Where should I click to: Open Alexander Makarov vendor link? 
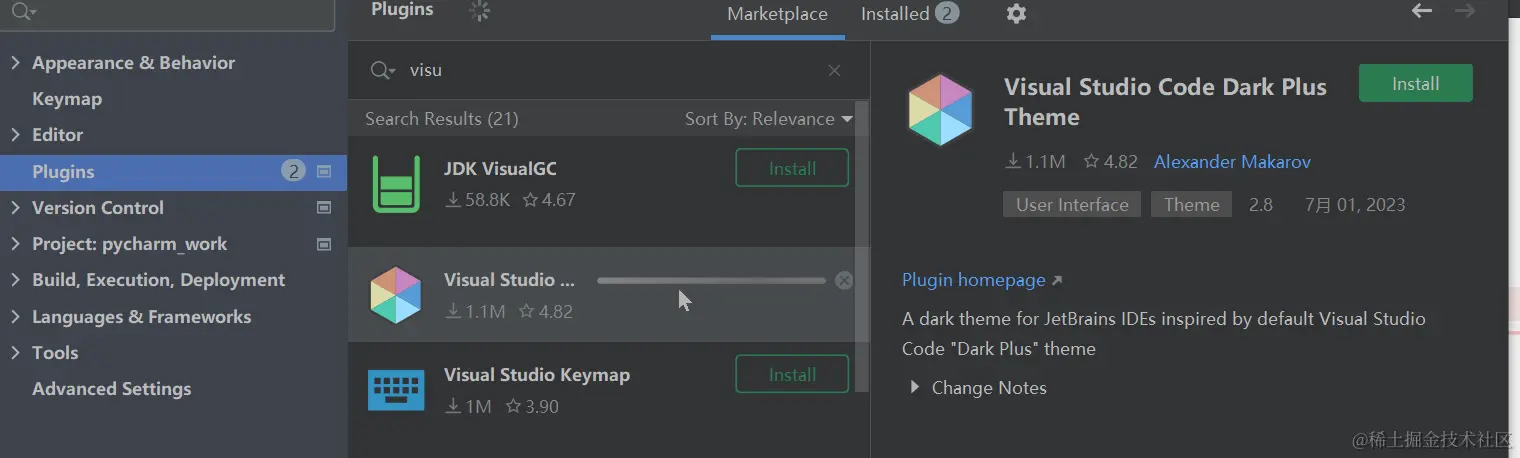pos(1232,162)
